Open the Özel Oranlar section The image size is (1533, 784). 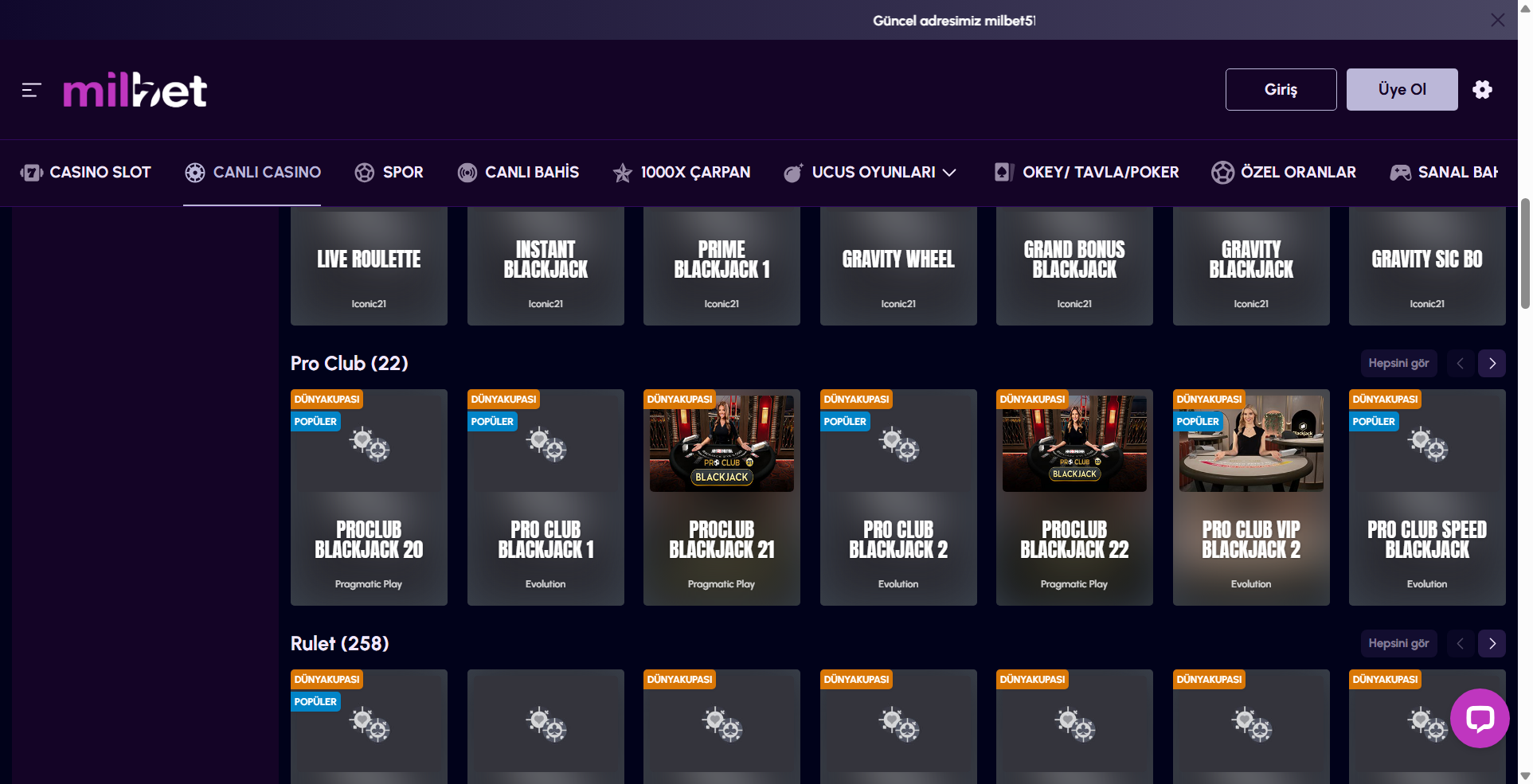(1284, 173)
